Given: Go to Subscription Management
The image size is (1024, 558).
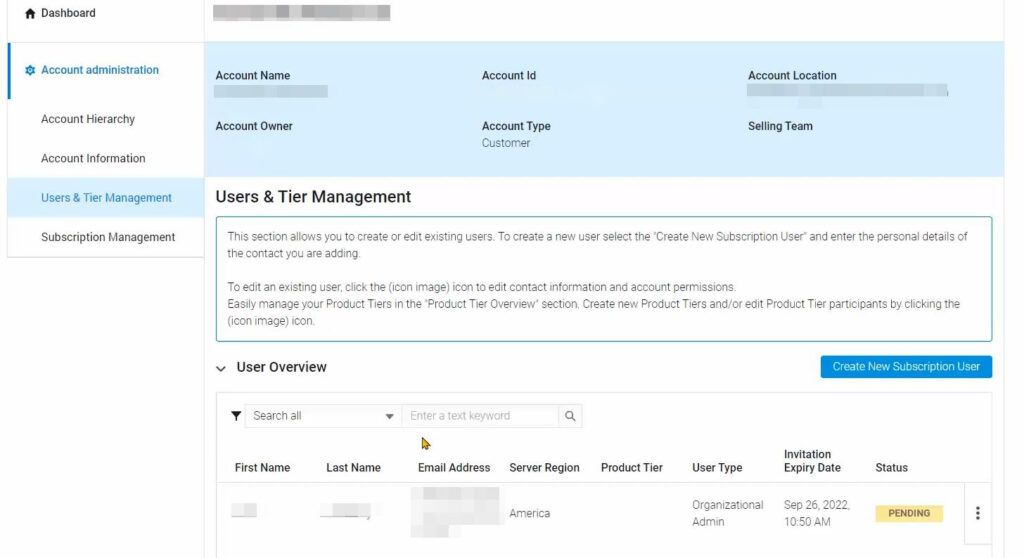Looking at the screenshot, I should click(x=108, y=237).
